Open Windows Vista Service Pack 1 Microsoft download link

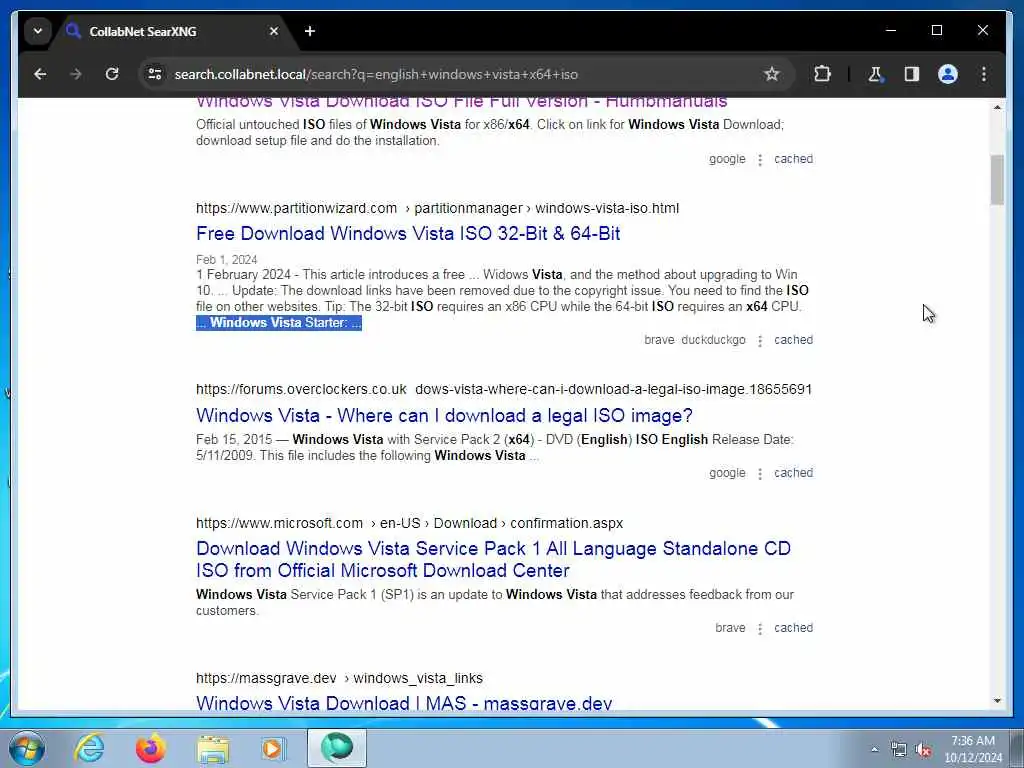click(493, 559)
